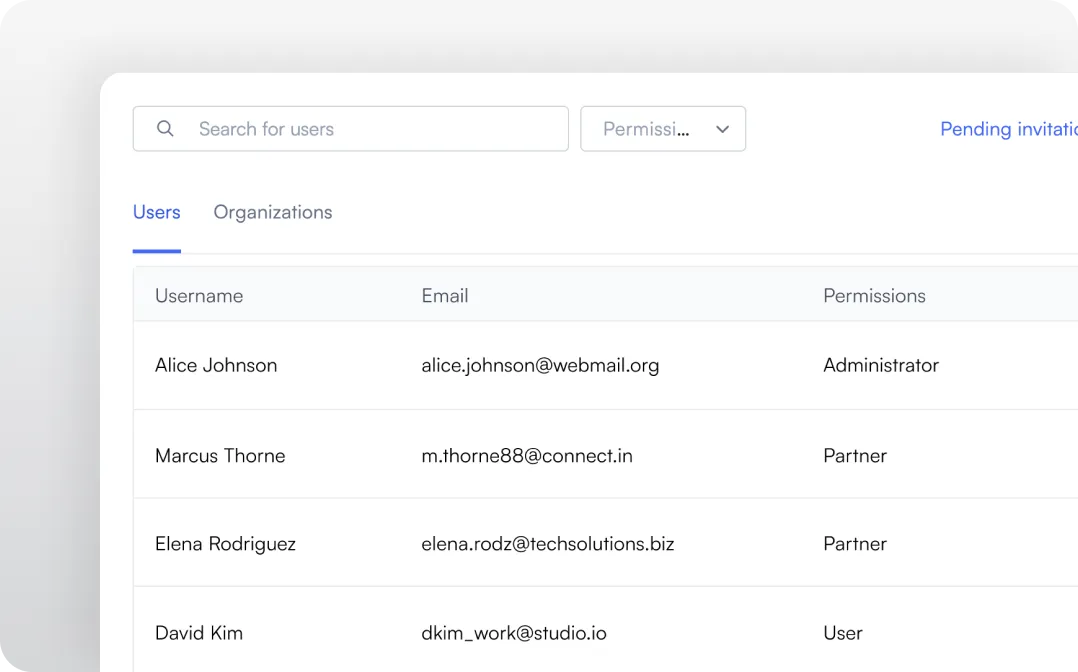Click alice.johnson@webmail.org email address
This screenshot has width=1078, height=672.
(540, 365)
